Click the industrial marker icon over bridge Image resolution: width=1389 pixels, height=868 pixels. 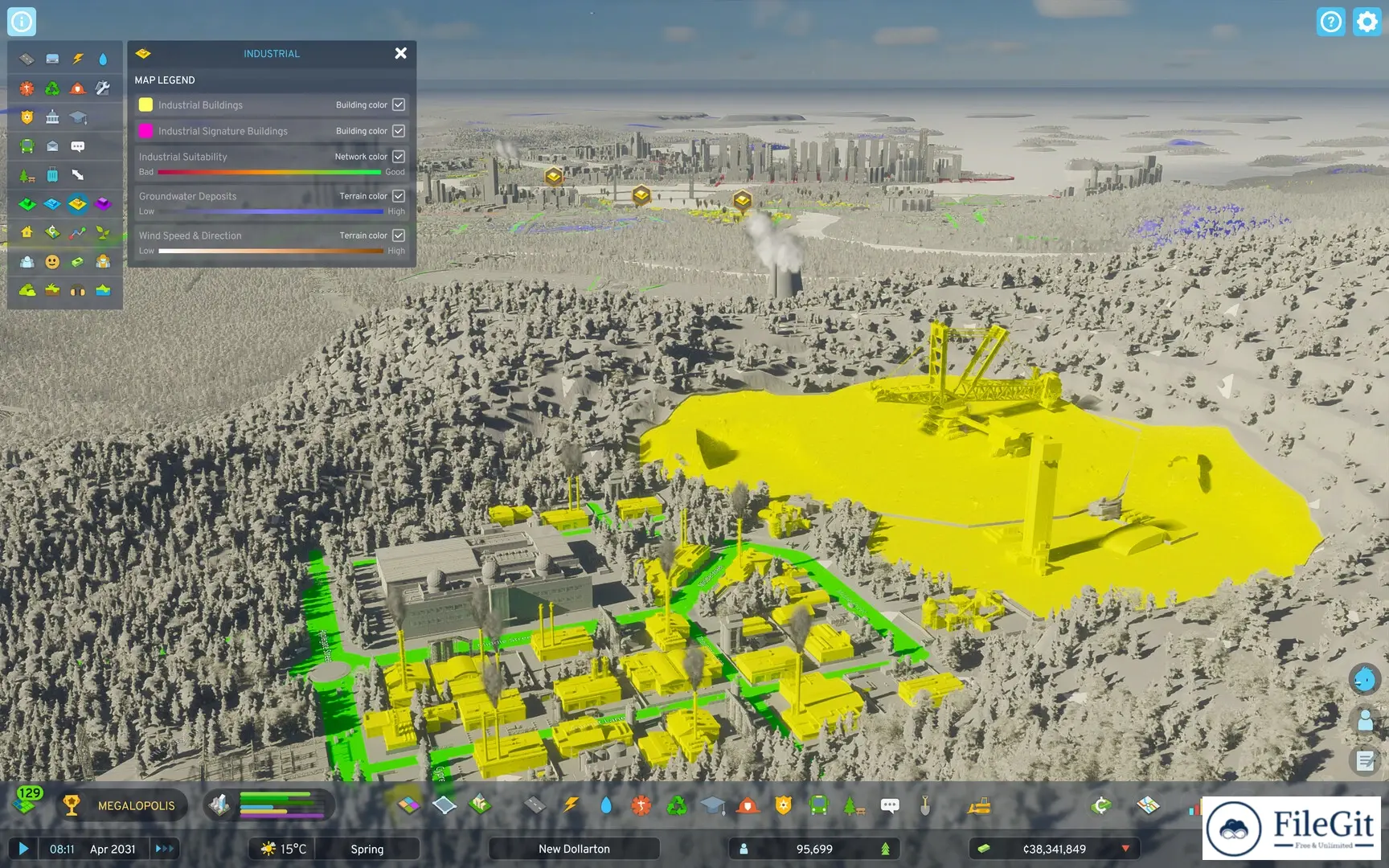pyautogui.click(x=641, y=194)
